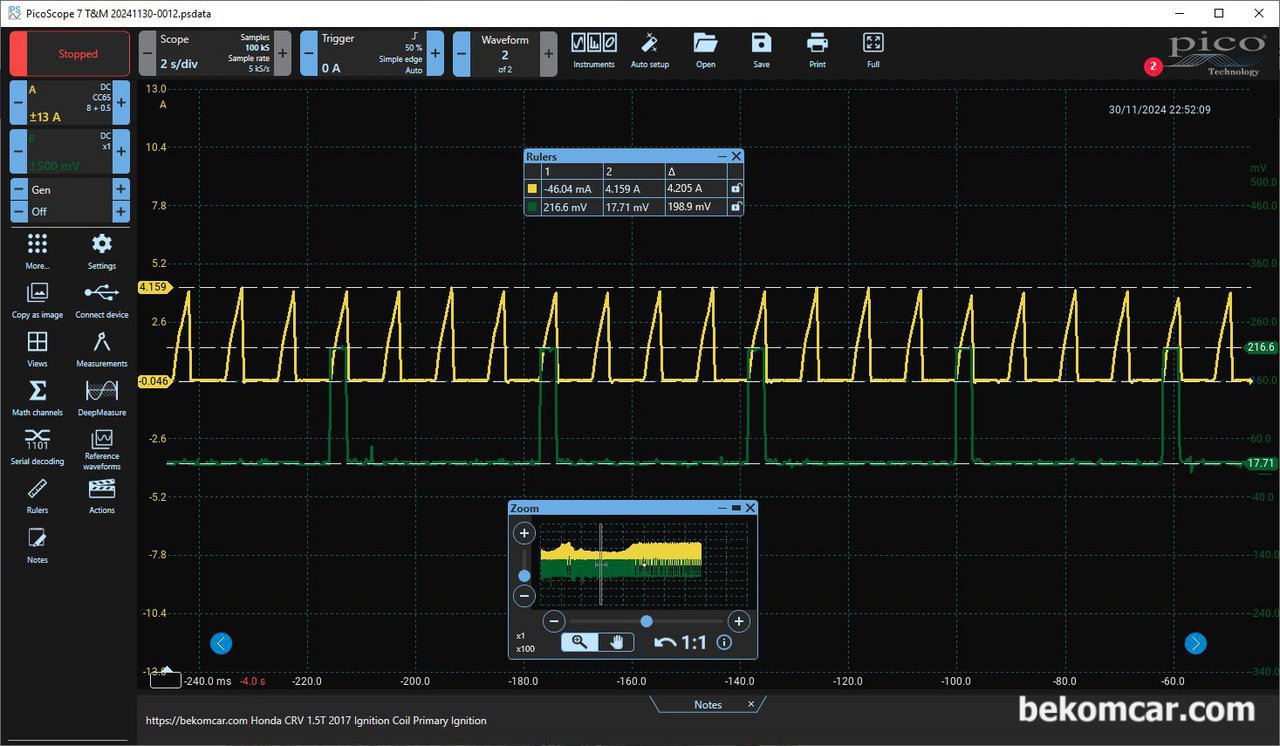Open Reference waveforms
This screenshot has width=1280, height=746.
102,449
